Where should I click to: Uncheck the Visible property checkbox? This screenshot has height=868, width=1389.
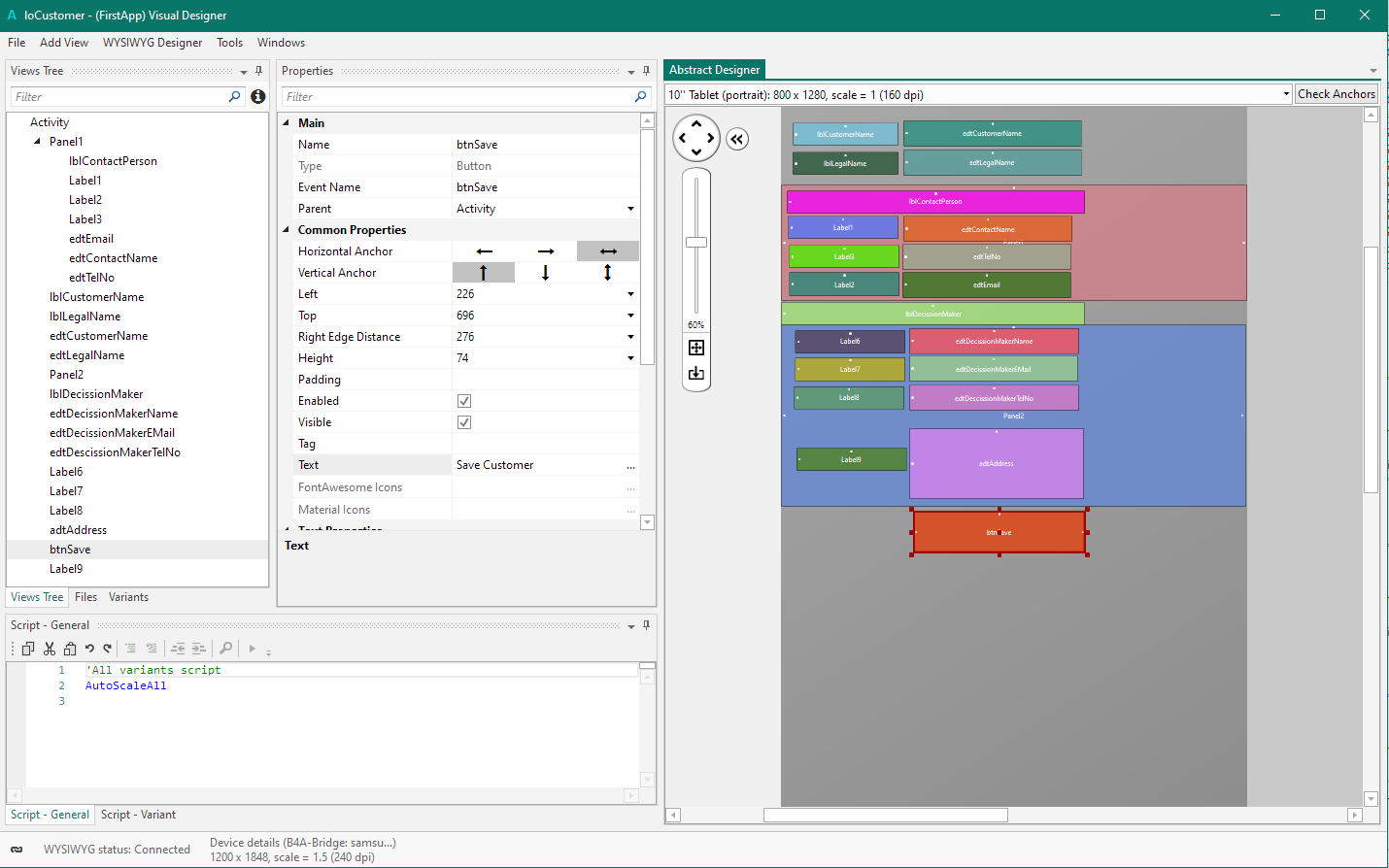pos(464,422)
